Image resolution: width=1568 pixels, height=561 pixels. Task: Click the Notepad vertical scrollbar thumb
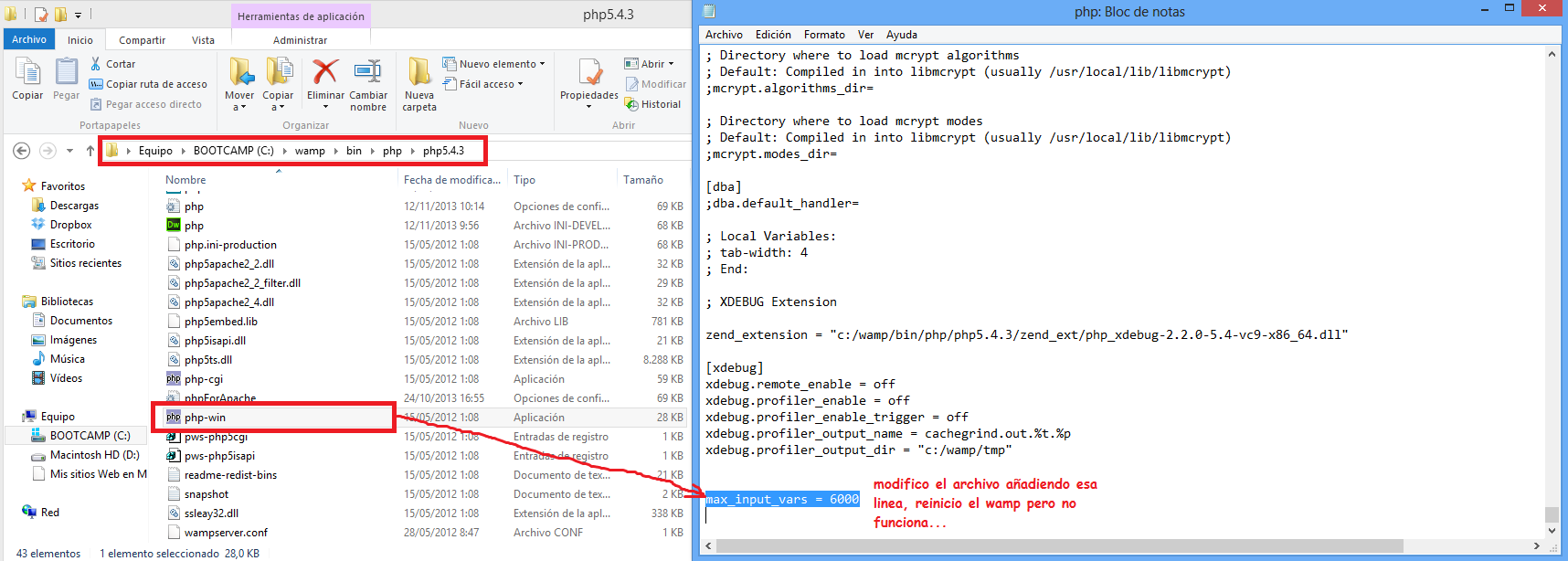click(1552, 514)
